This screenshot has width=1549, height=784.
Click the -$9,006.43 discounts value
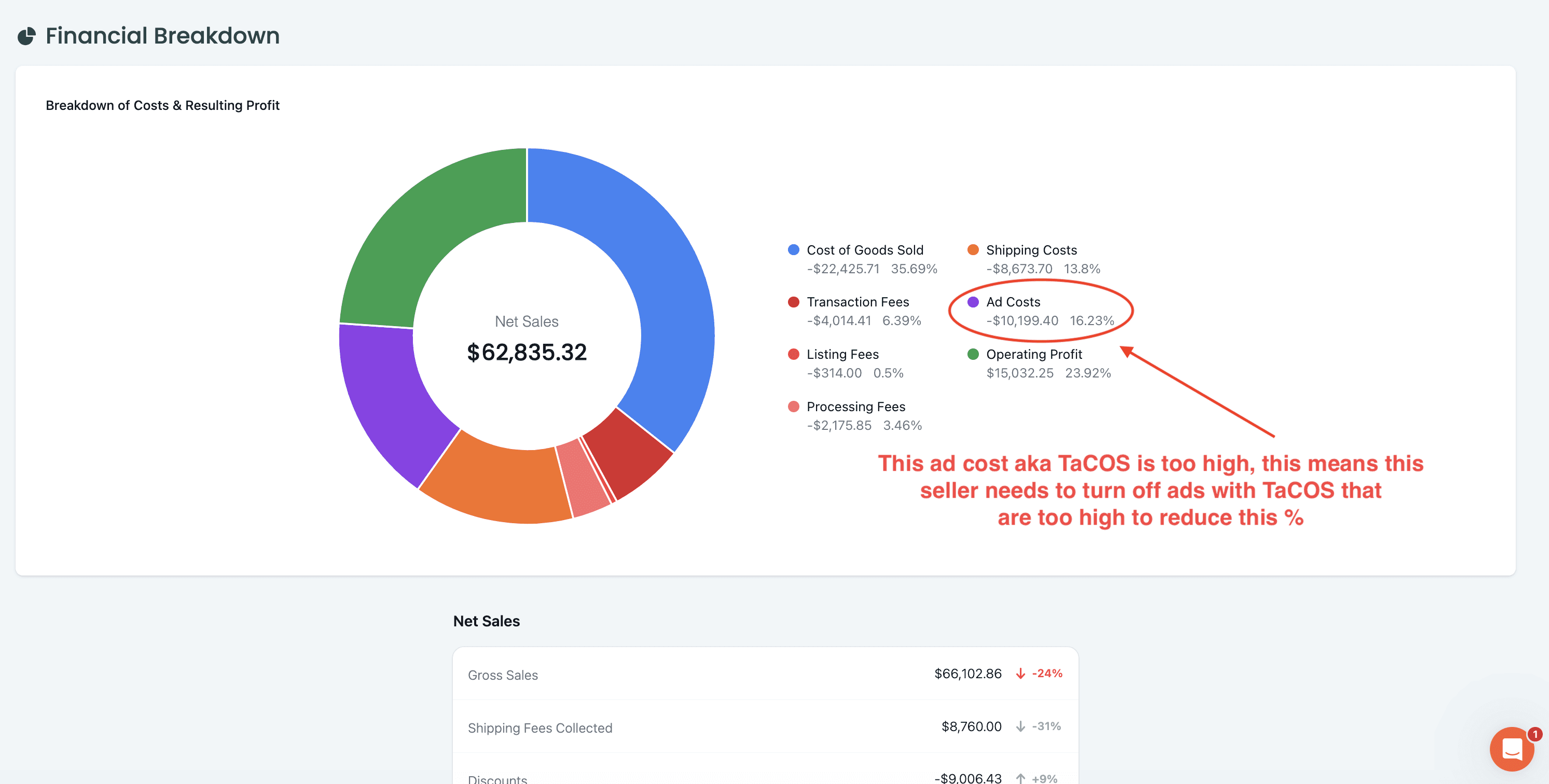[x=968, y=778]
